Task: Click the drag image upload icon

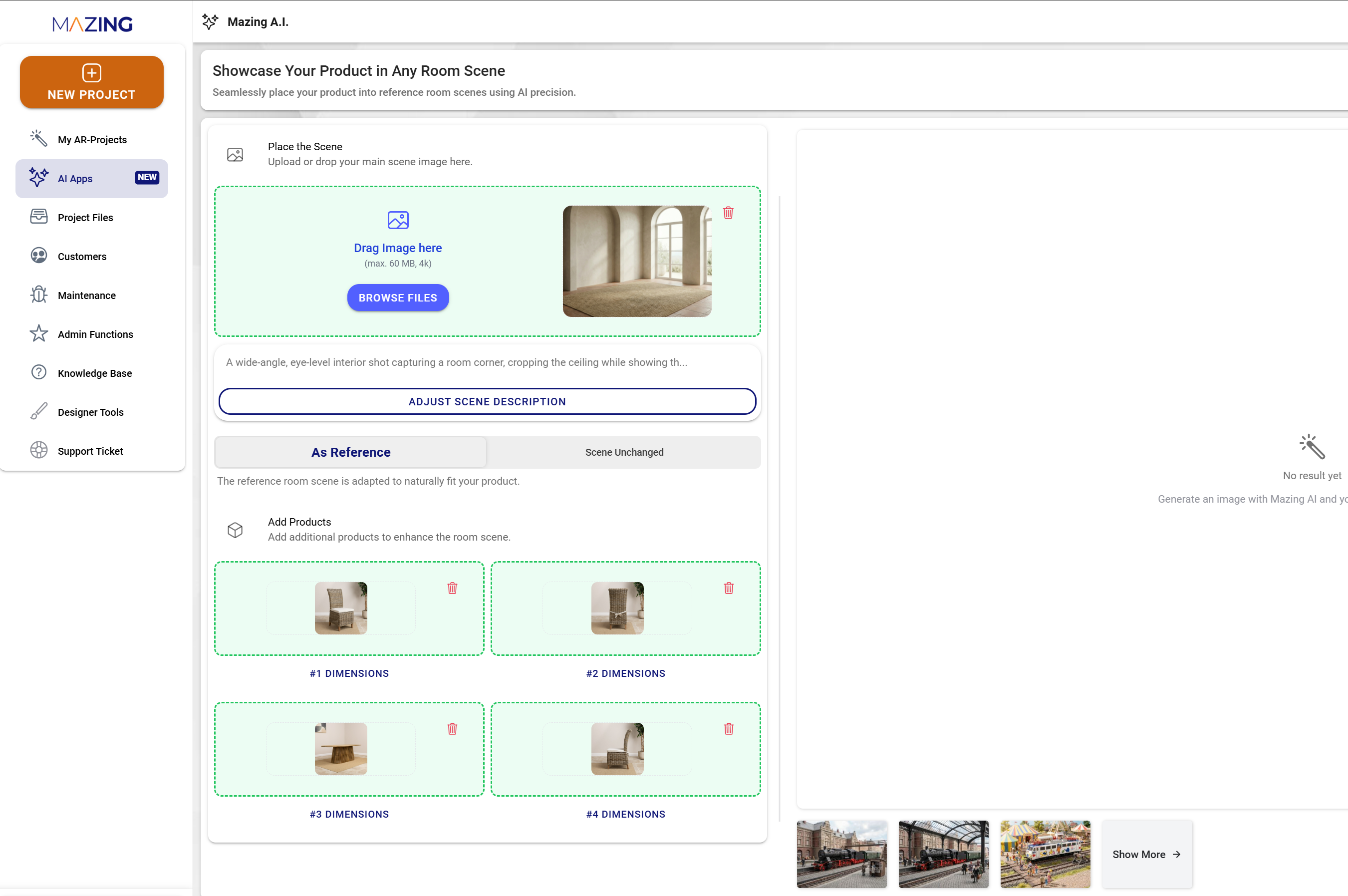Action: tap(398, 220)
